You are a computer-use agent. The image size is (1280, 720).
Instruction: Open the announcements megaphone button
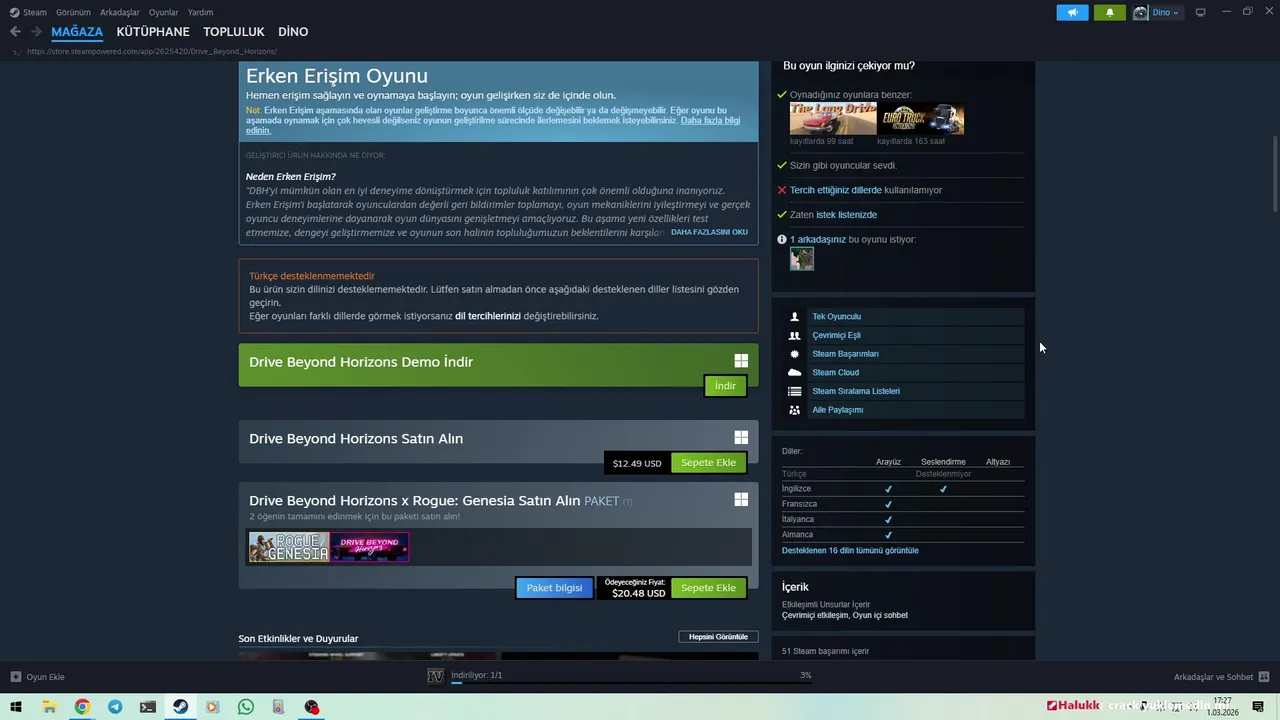click(1072, 13)
